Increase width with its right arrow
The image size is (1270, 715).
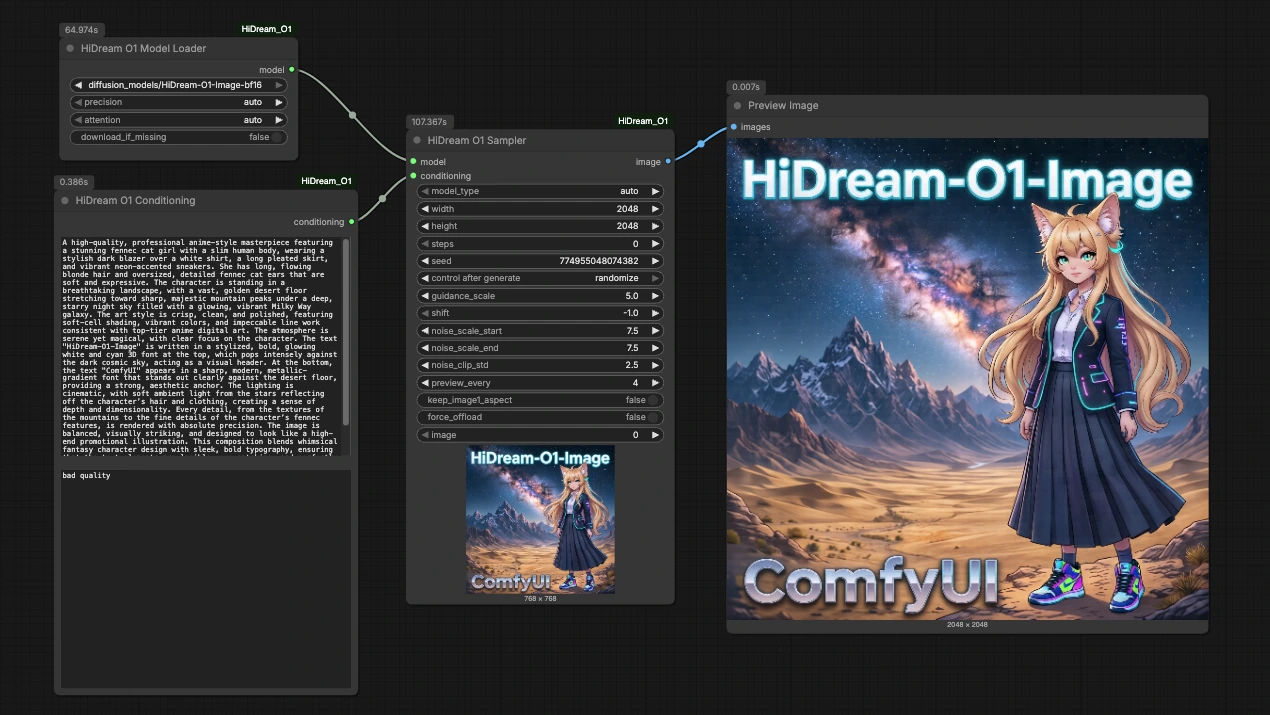656,209
